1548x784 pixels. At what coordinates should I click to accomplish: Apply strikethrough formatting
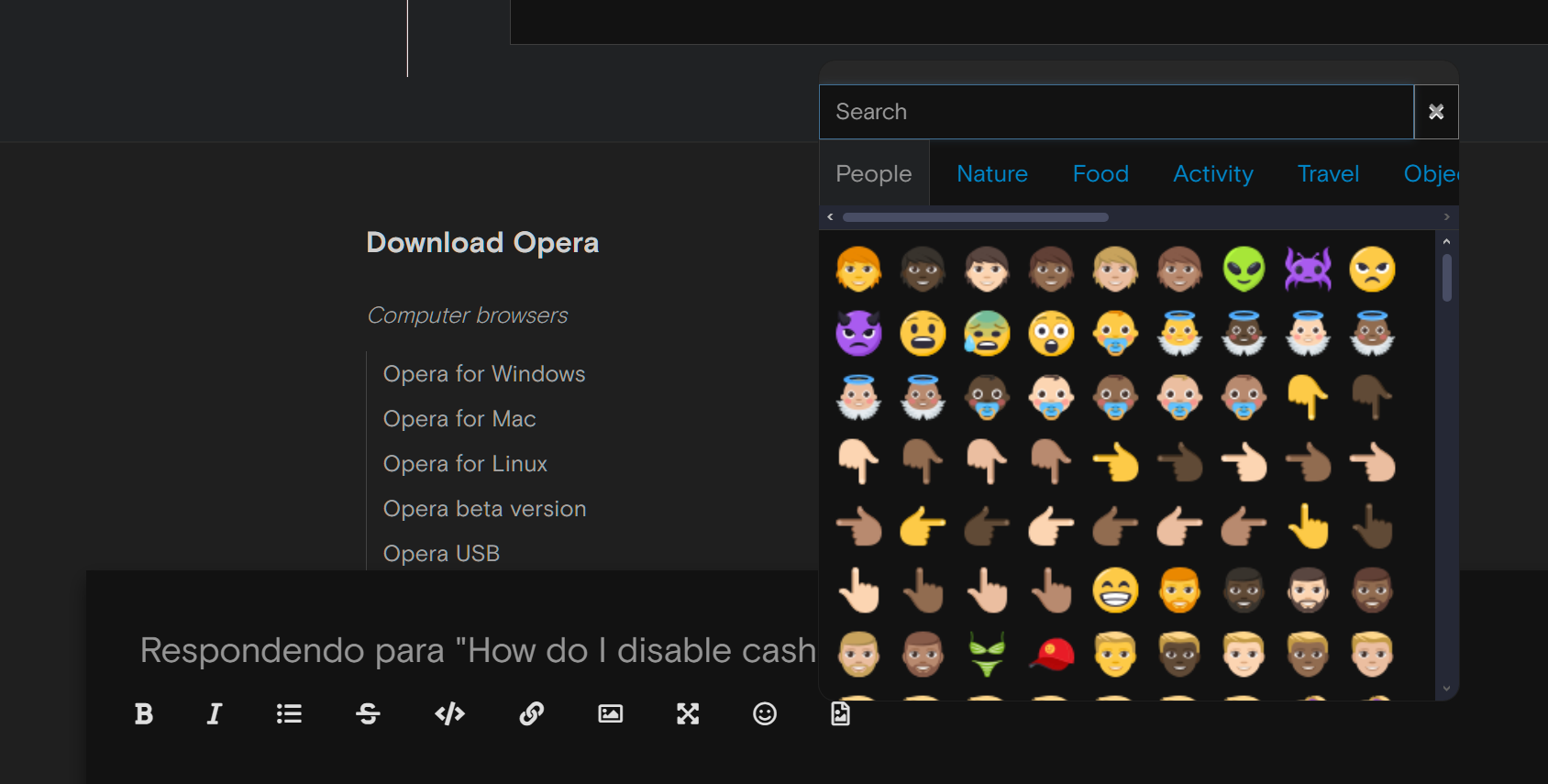click(368, 713)
